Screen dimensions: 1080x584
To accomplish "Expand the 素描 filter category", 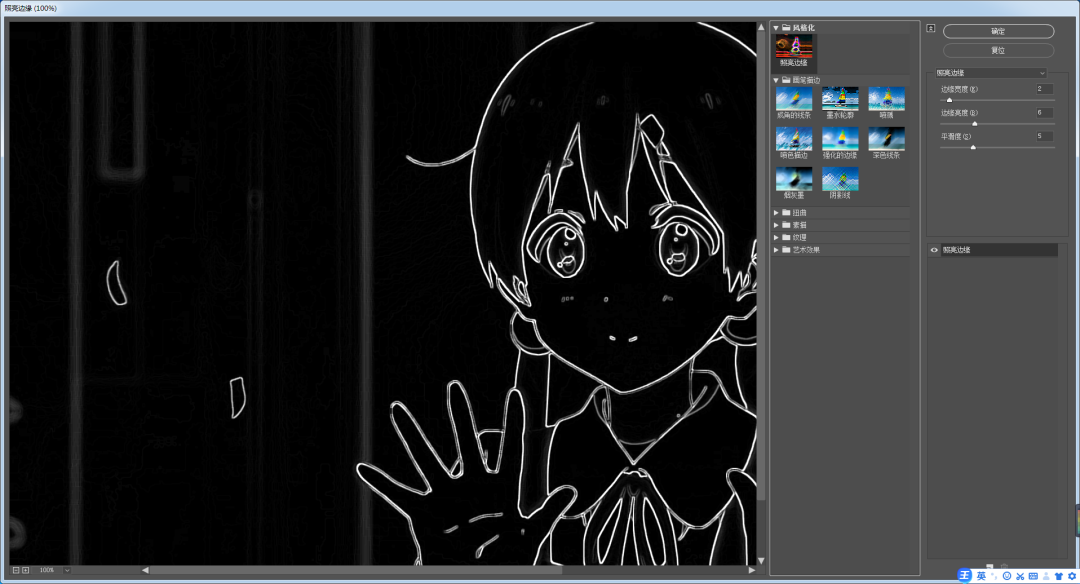I will [x=776, y=225].
